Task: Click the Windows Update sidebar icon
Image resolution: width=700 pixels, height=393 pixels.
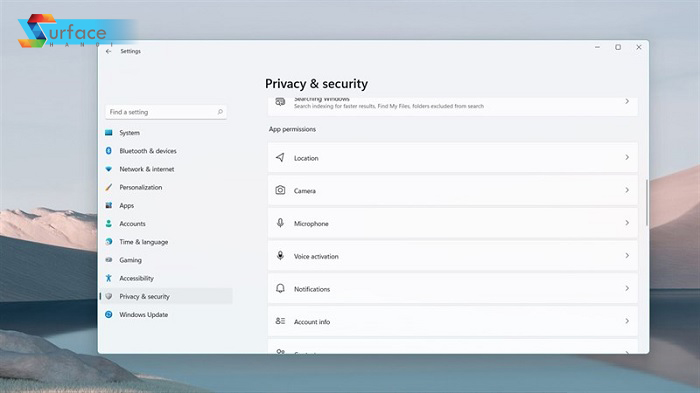Action: tap(108, 314)
